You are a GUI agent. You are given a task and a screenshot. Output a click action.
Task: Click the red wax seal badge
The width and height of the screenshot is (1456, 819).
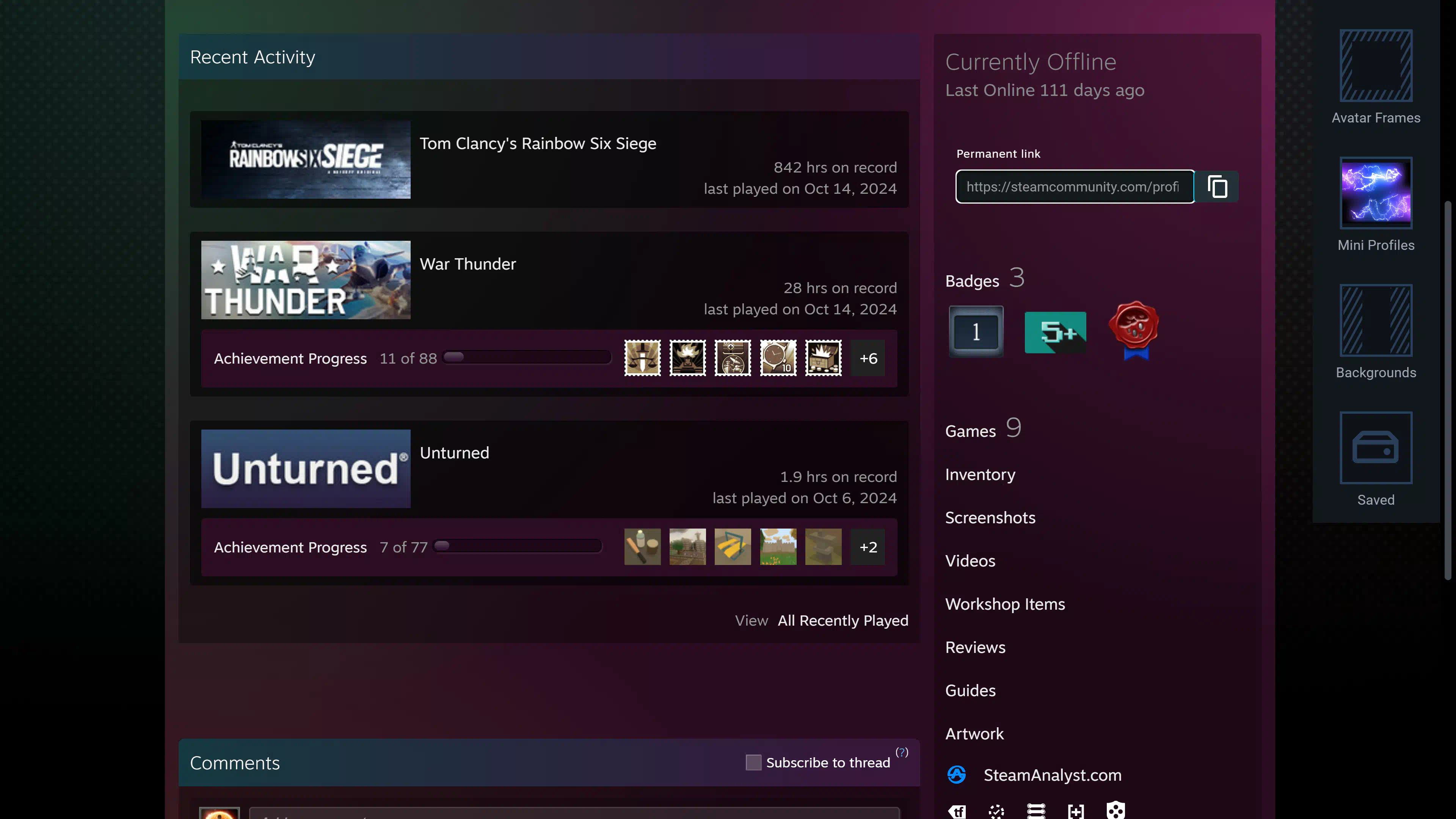1134,330
